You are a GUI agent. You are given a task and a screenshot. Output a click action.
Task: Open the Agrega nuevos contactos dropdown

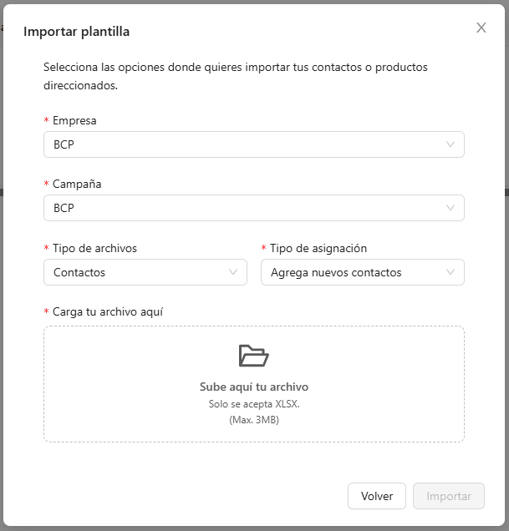363,272
